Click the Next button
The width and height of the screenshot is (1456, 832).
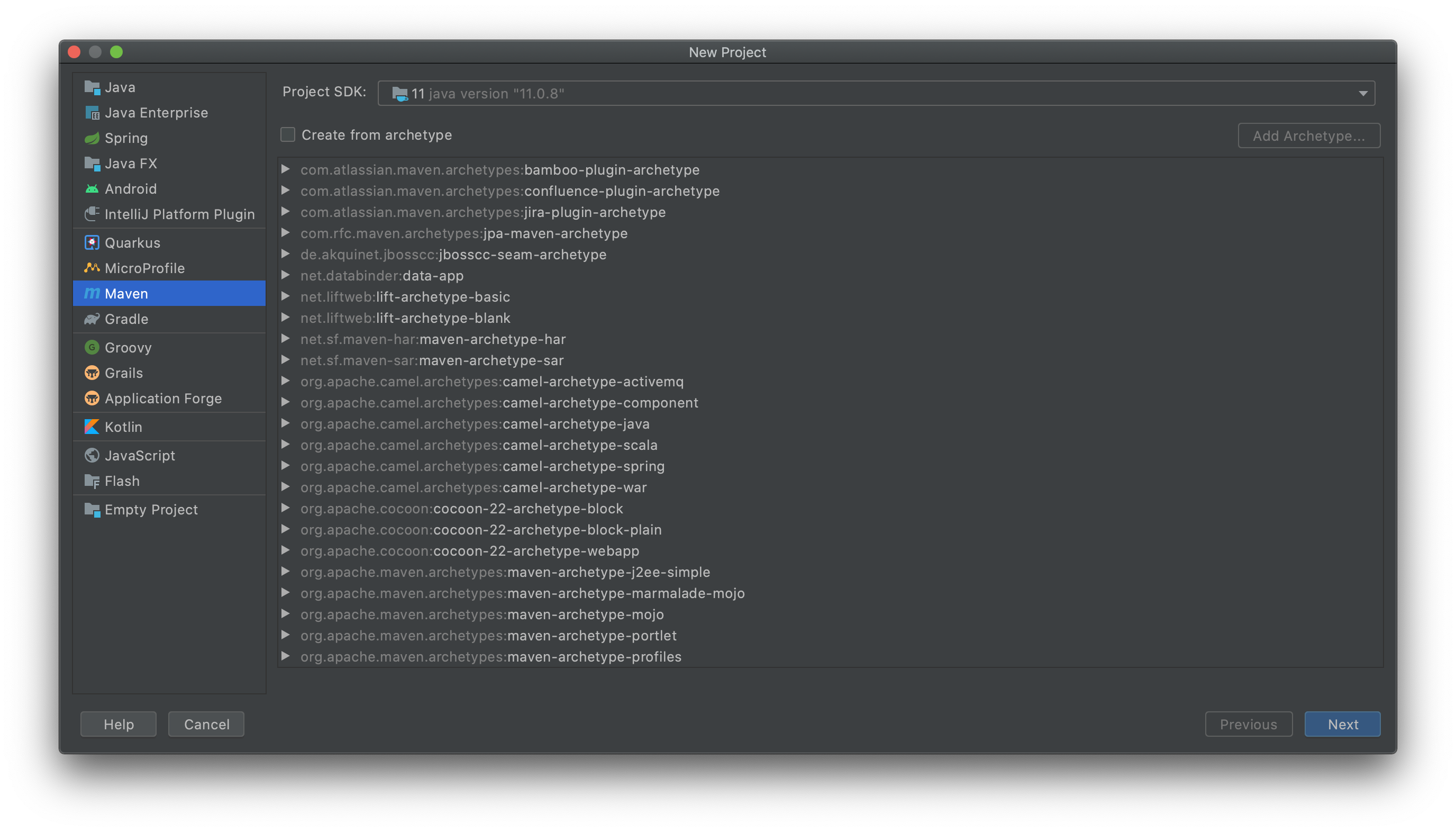[x=1342, y=724]
